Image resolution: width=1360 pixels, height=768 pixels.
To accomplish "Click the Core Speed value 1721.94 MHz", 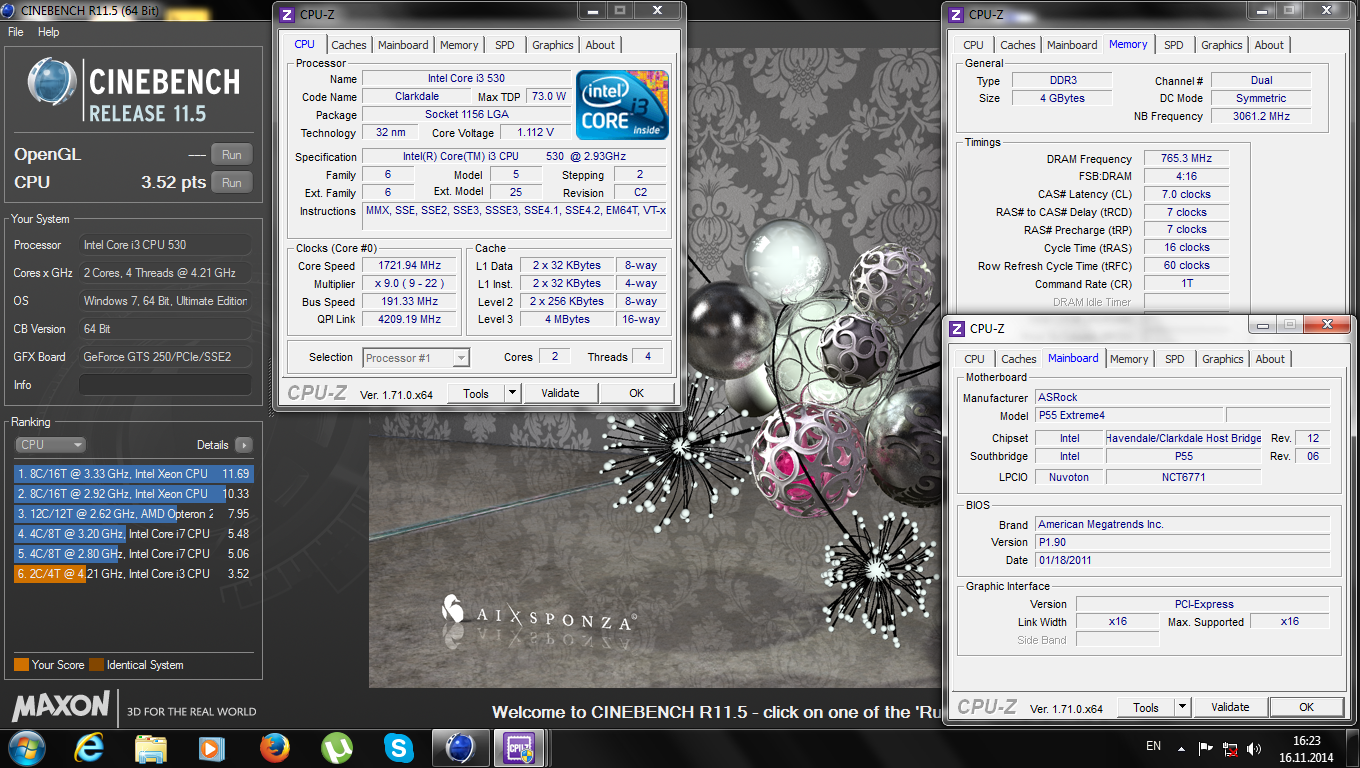I will (409, 266).
